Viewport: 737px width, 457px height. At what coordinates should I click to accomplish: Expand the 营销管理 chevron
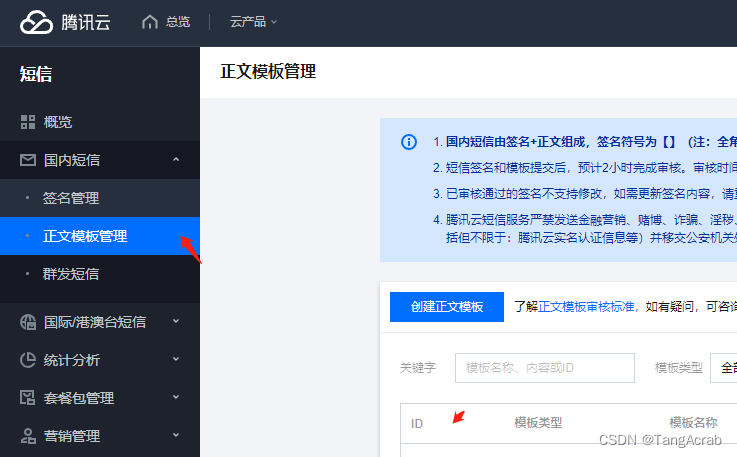click(176, 435)
